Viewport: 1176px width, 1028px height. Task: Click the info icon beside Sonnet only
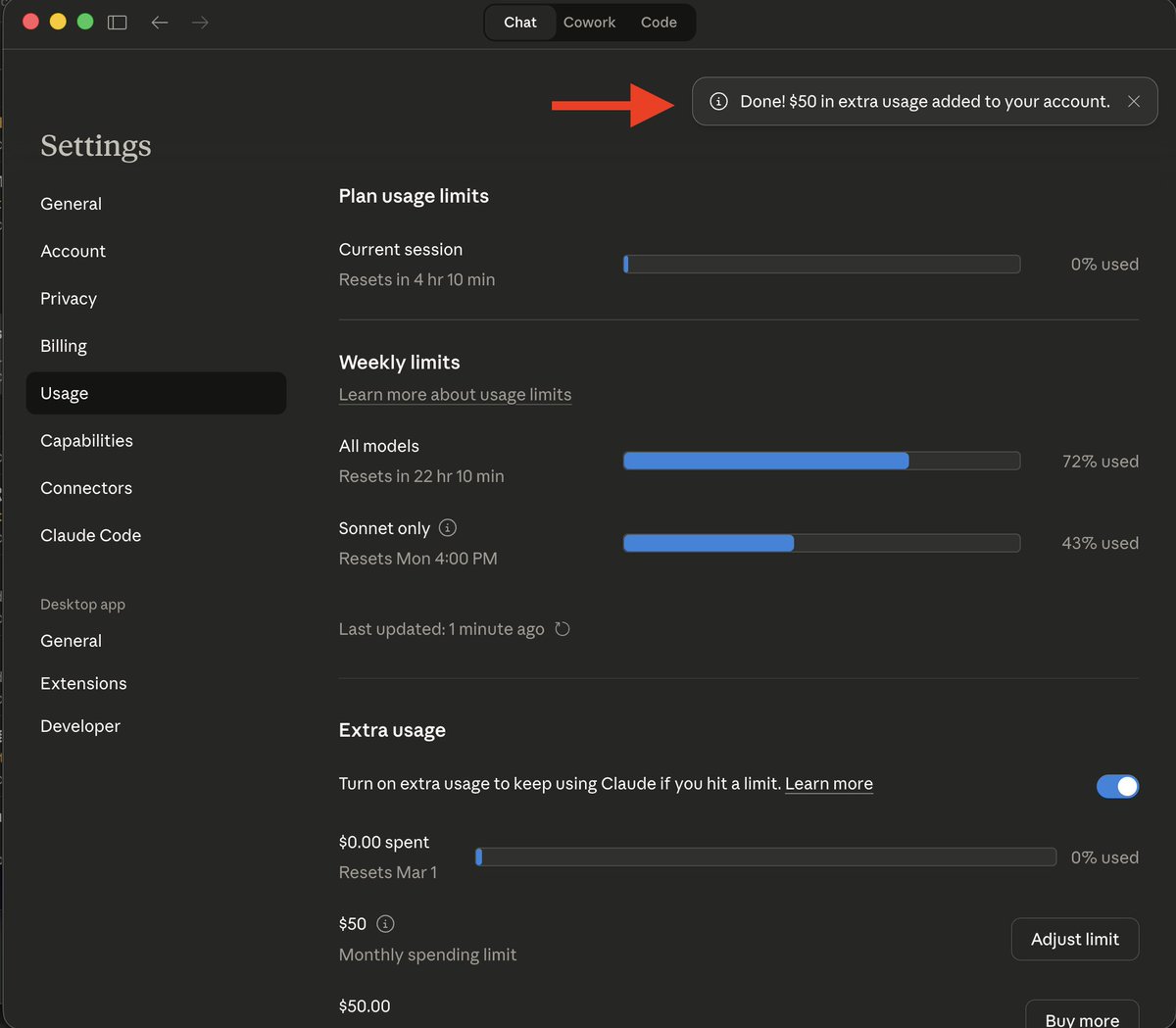click(448, 527)
